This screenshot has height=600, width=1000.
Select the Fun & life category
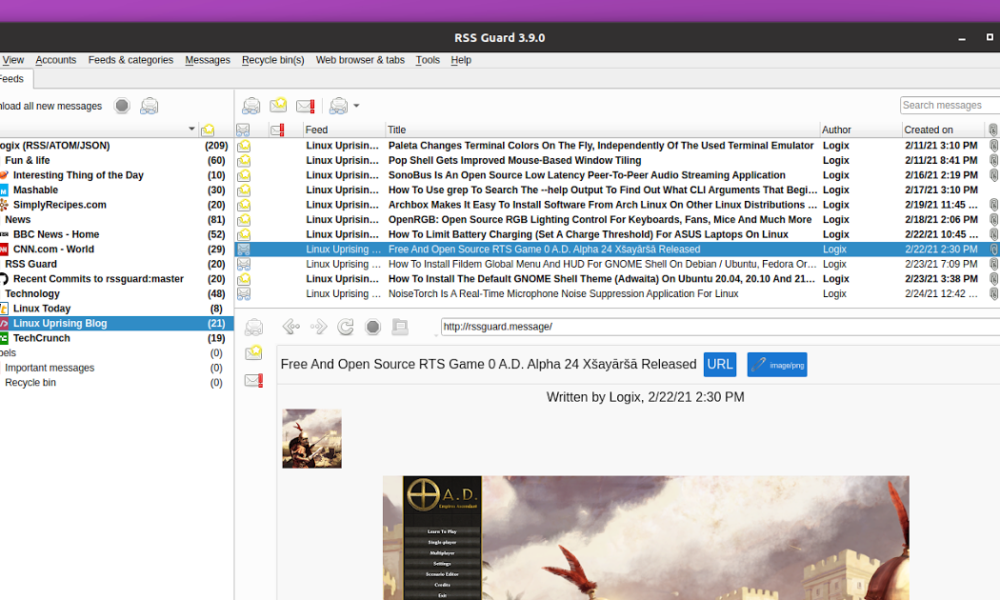(x=27, y=161)
